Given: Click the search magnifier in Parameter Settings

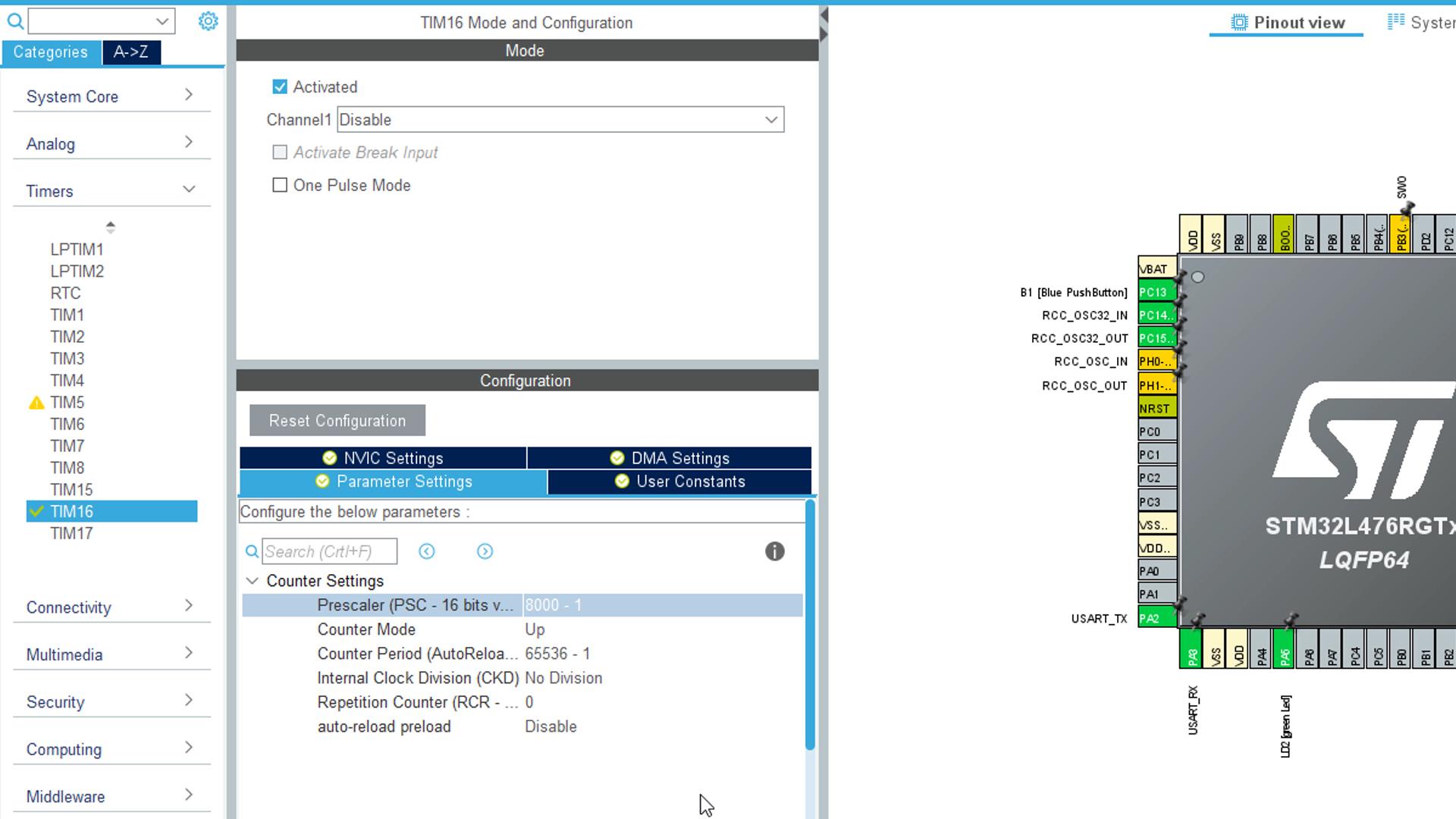Looking at the screenshot, I should point(252,551).
